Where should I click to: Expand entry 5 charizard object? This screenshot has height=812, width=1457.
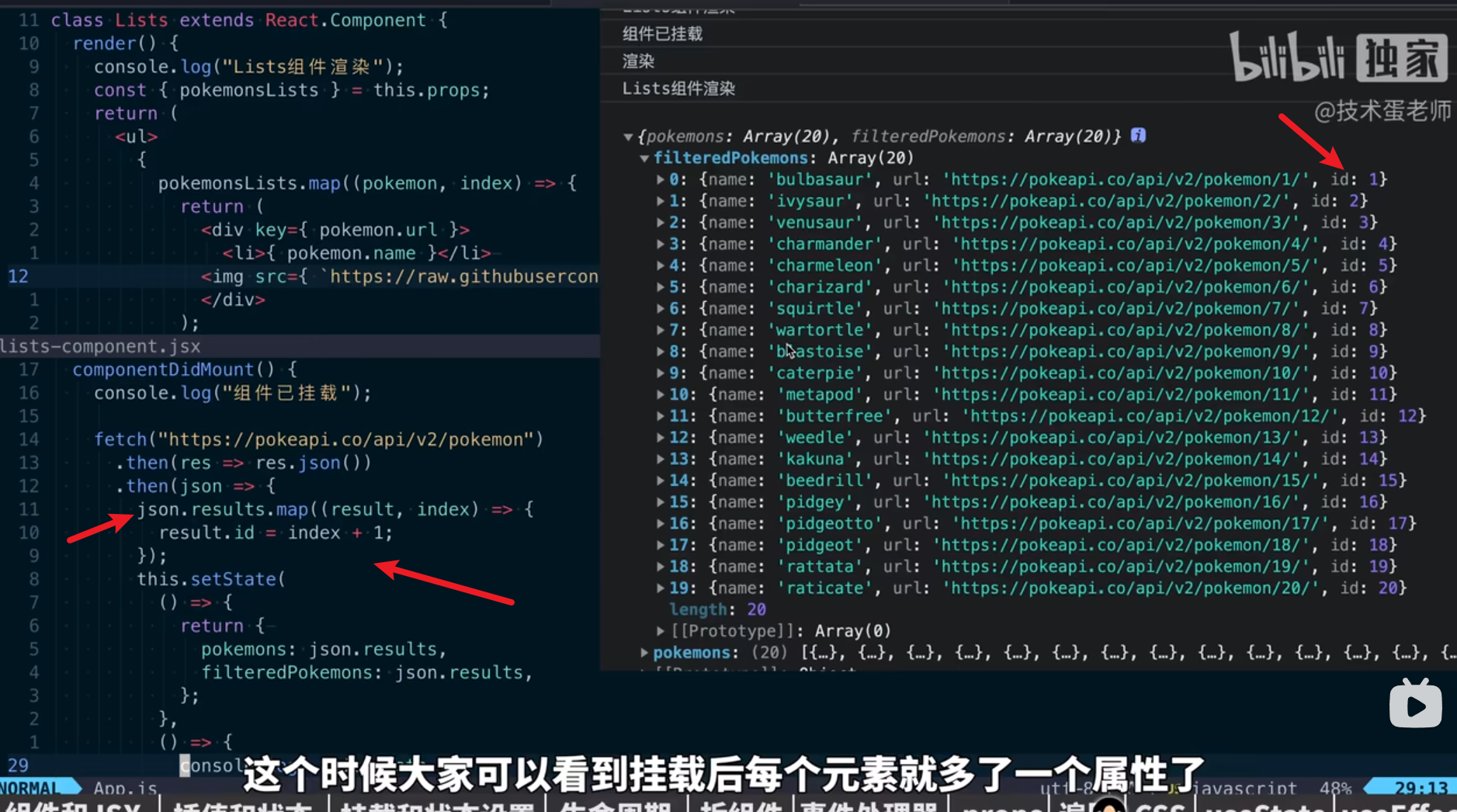coord(661,288)
